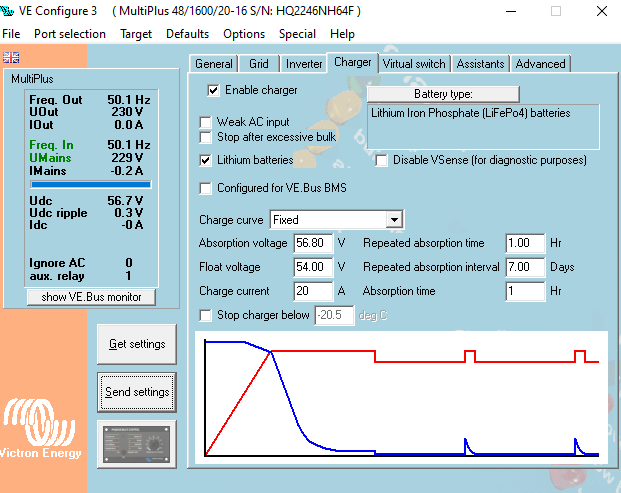Open the remote control panel image button
Screen dimensions: 621x493
[x=137, y=444]
